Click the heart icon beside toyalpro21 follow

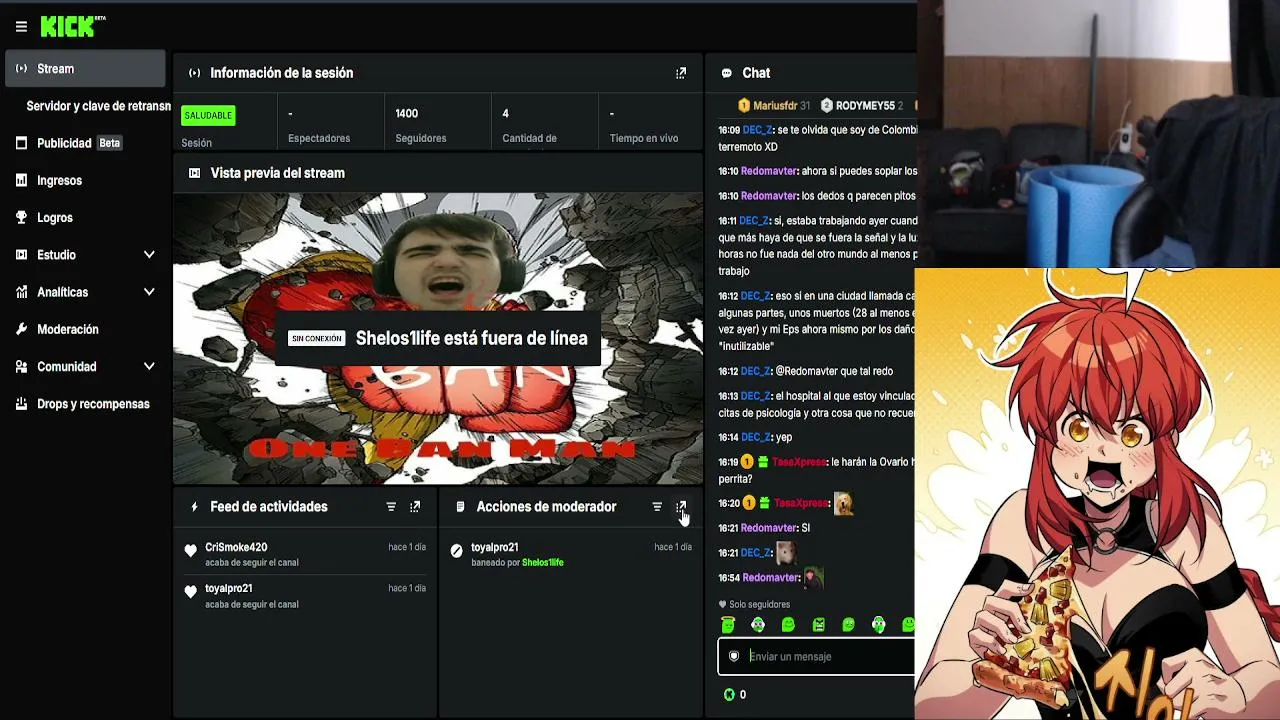191,592
